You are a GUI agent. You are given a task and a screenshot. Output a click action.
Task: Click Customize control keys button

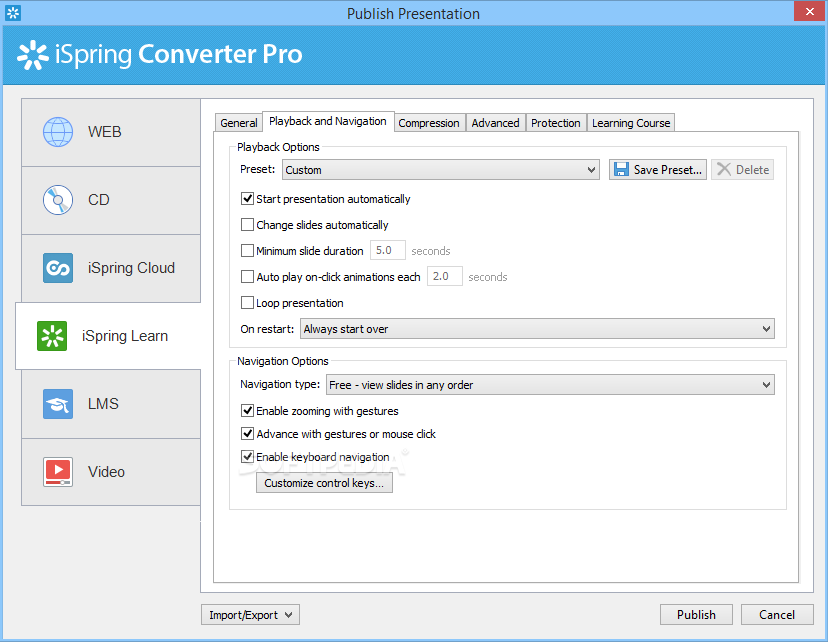pyautogui.click(x=324, y=483)
